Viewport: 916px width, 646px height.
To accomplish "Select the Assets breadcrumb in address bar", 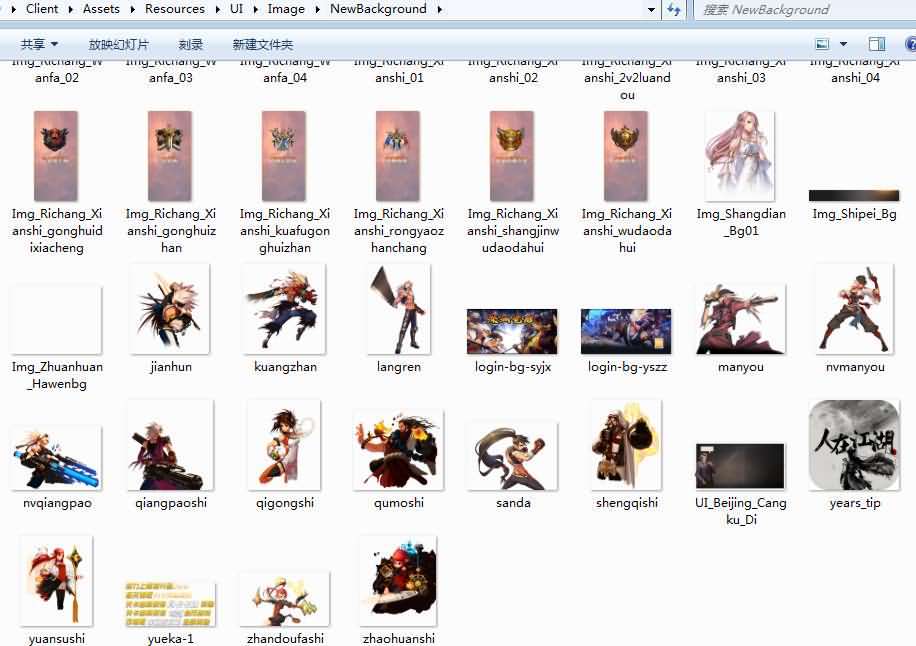I will pos(101,9).
